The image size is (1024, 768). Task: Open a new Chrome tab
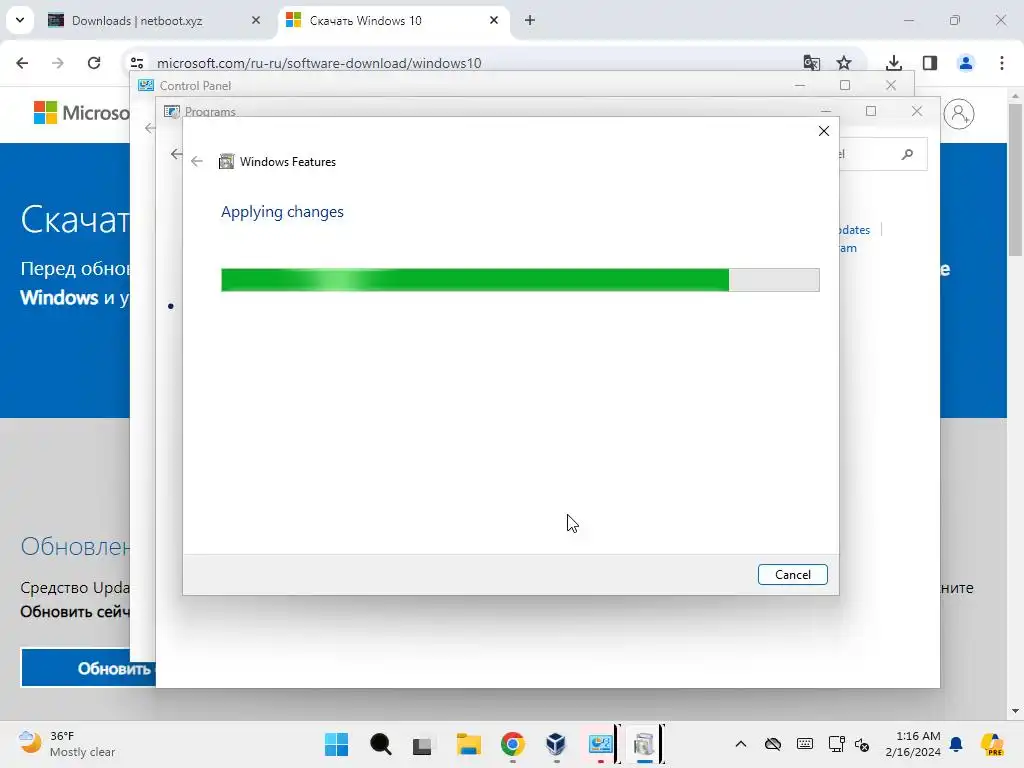pos(530,21)
